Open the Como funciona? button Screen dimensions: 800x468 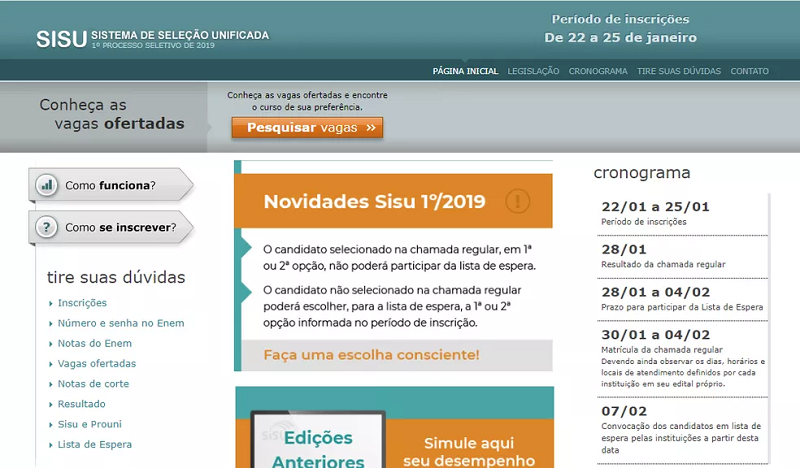(111, 185)
